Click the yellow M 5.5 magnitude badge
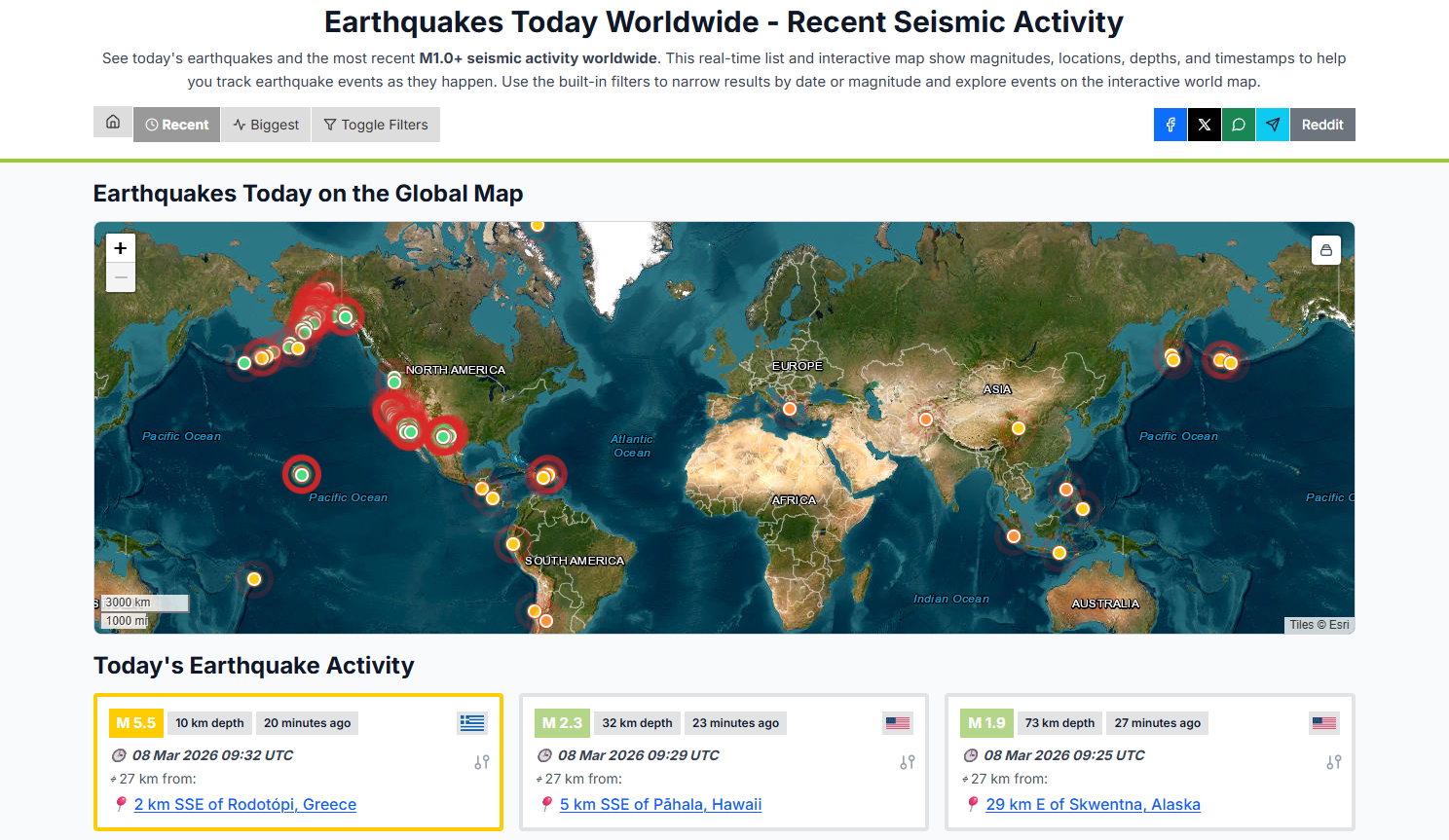 (136, 723)
